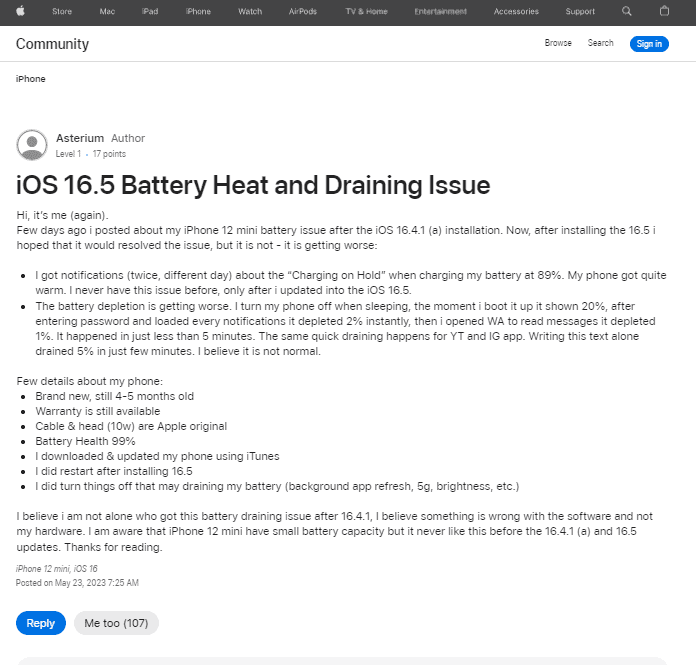Click the 'Battery Health 99%' bullet
696x665 pixels.
click(x=85, y=441)
